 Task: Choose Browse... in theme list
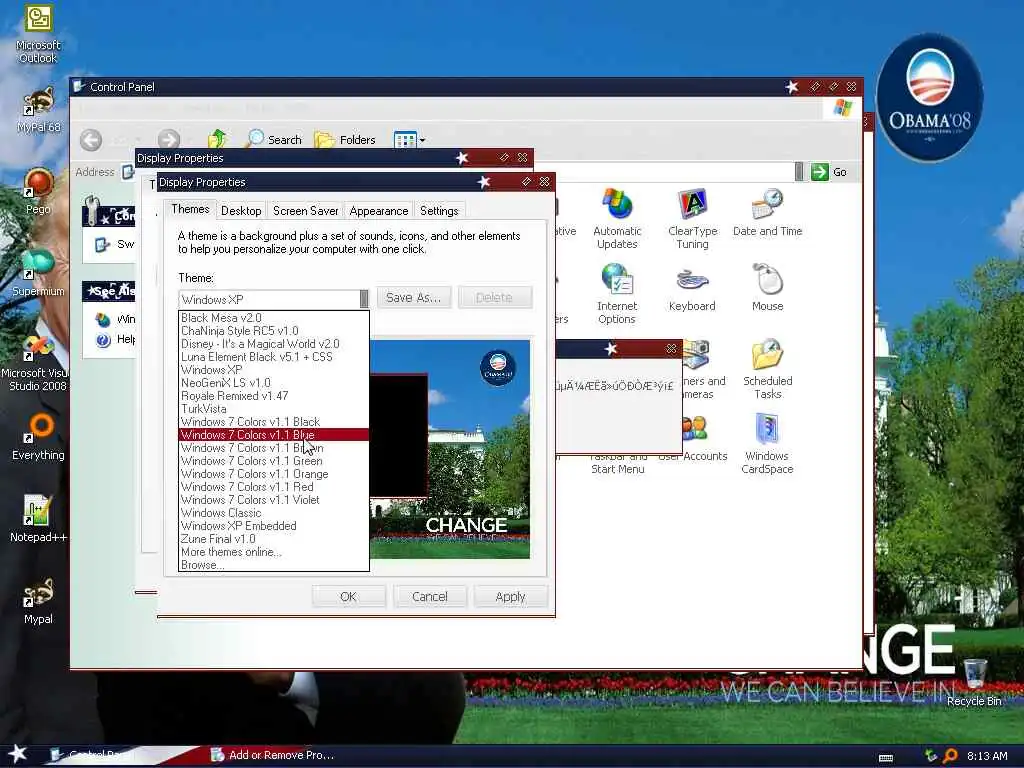click(x=274, y=565)
